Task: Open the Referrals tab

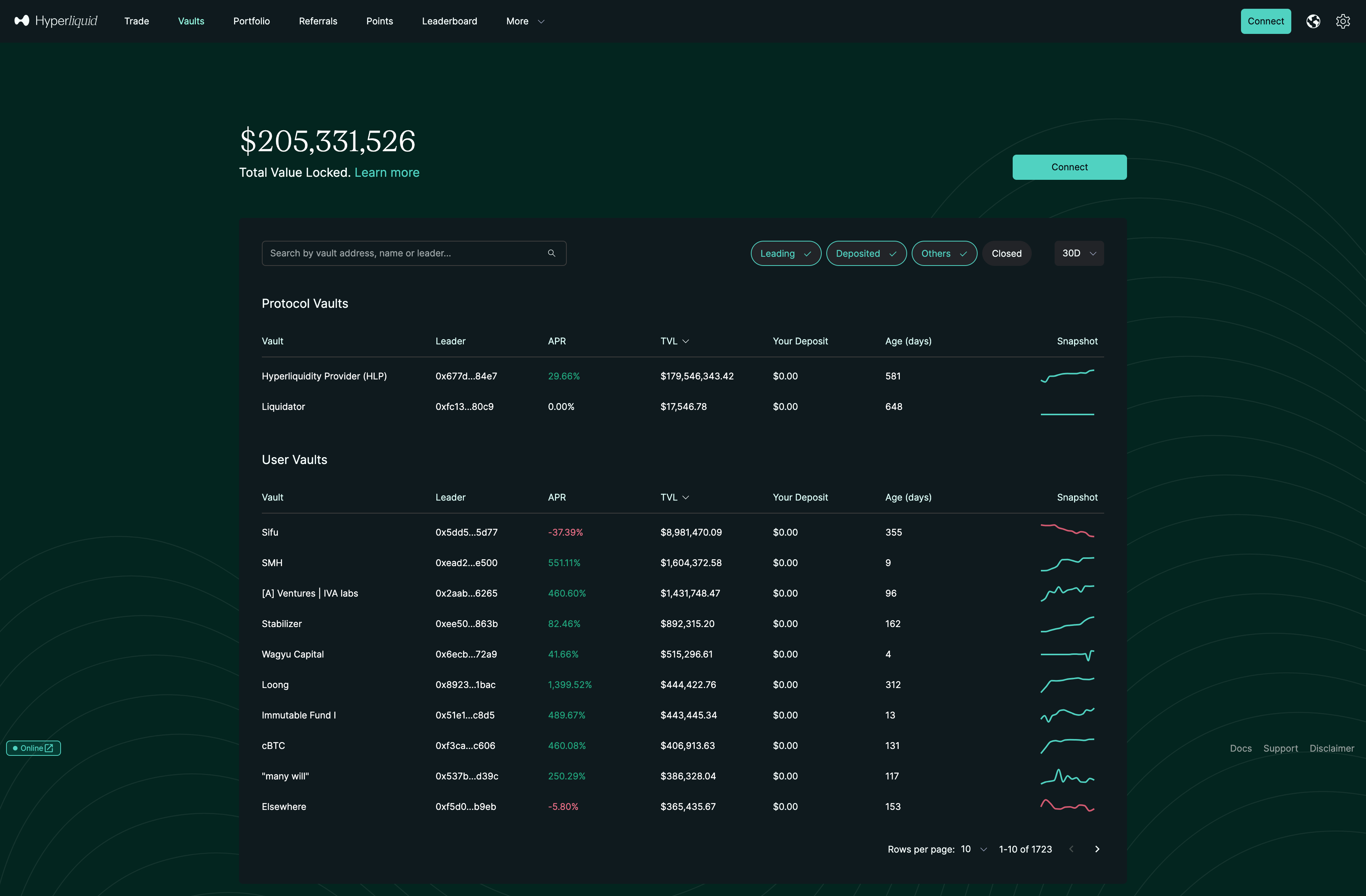Action: 318,21
